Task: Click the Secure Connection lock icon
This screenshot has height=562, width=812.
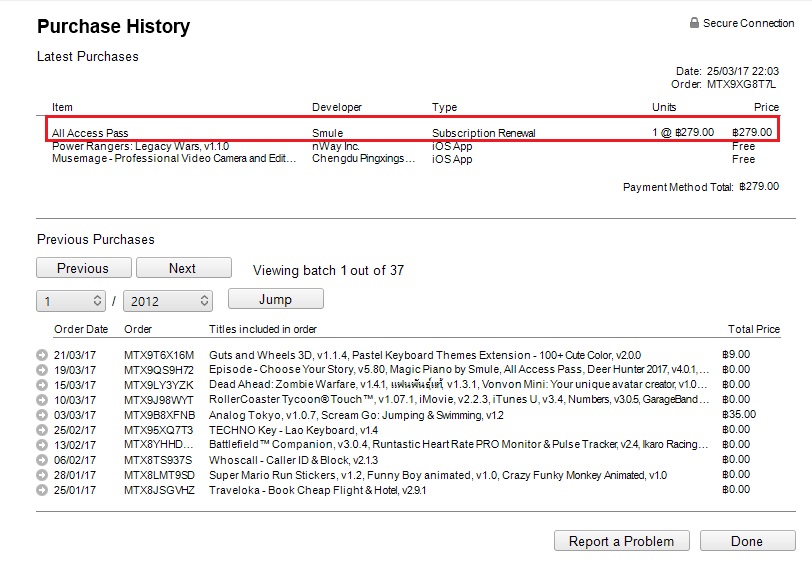Action: (694, 23)
